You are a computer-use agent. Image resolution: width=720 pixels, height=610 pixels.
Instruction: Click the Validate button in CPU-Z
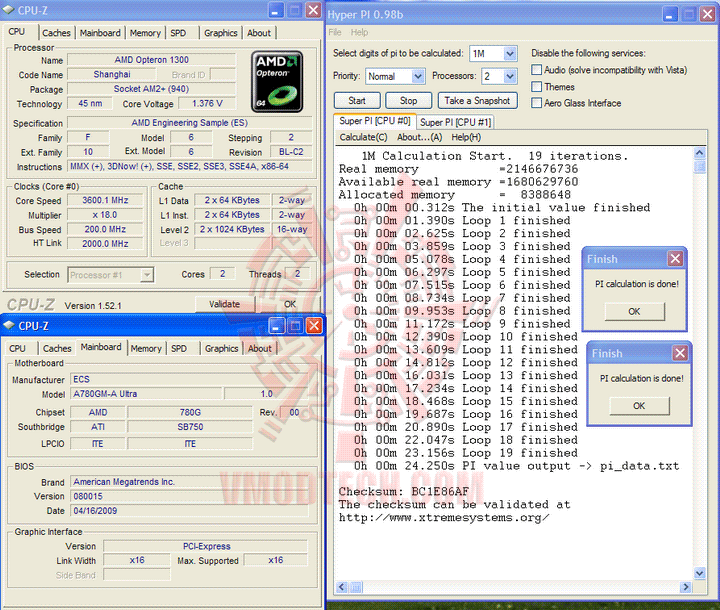[x=225, y=304]
